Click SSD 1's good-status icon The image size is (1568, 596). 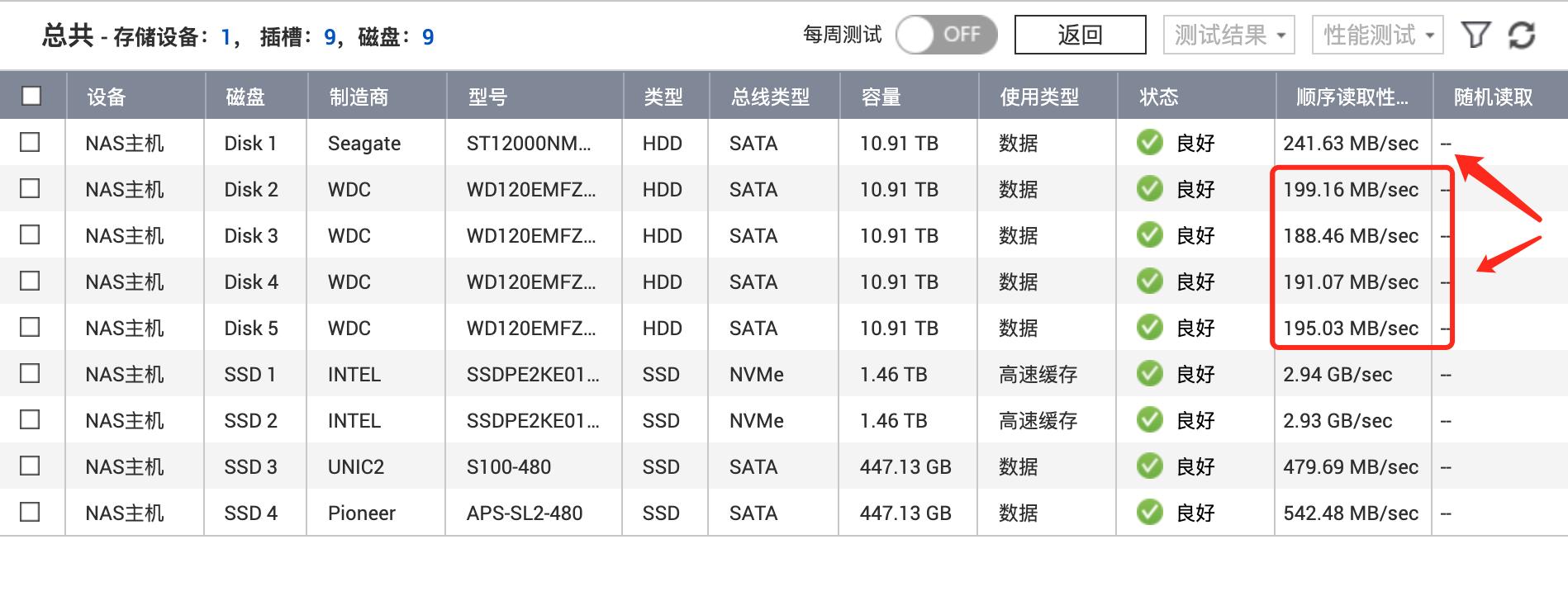(1149, 374)
